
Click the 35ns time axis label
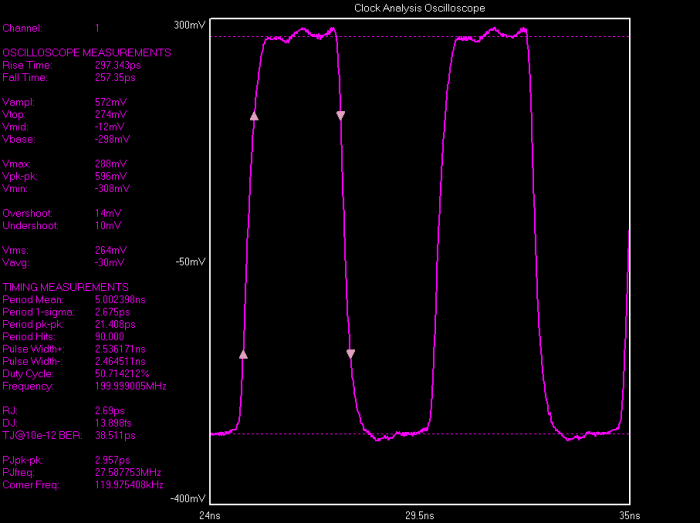[626, 515]
